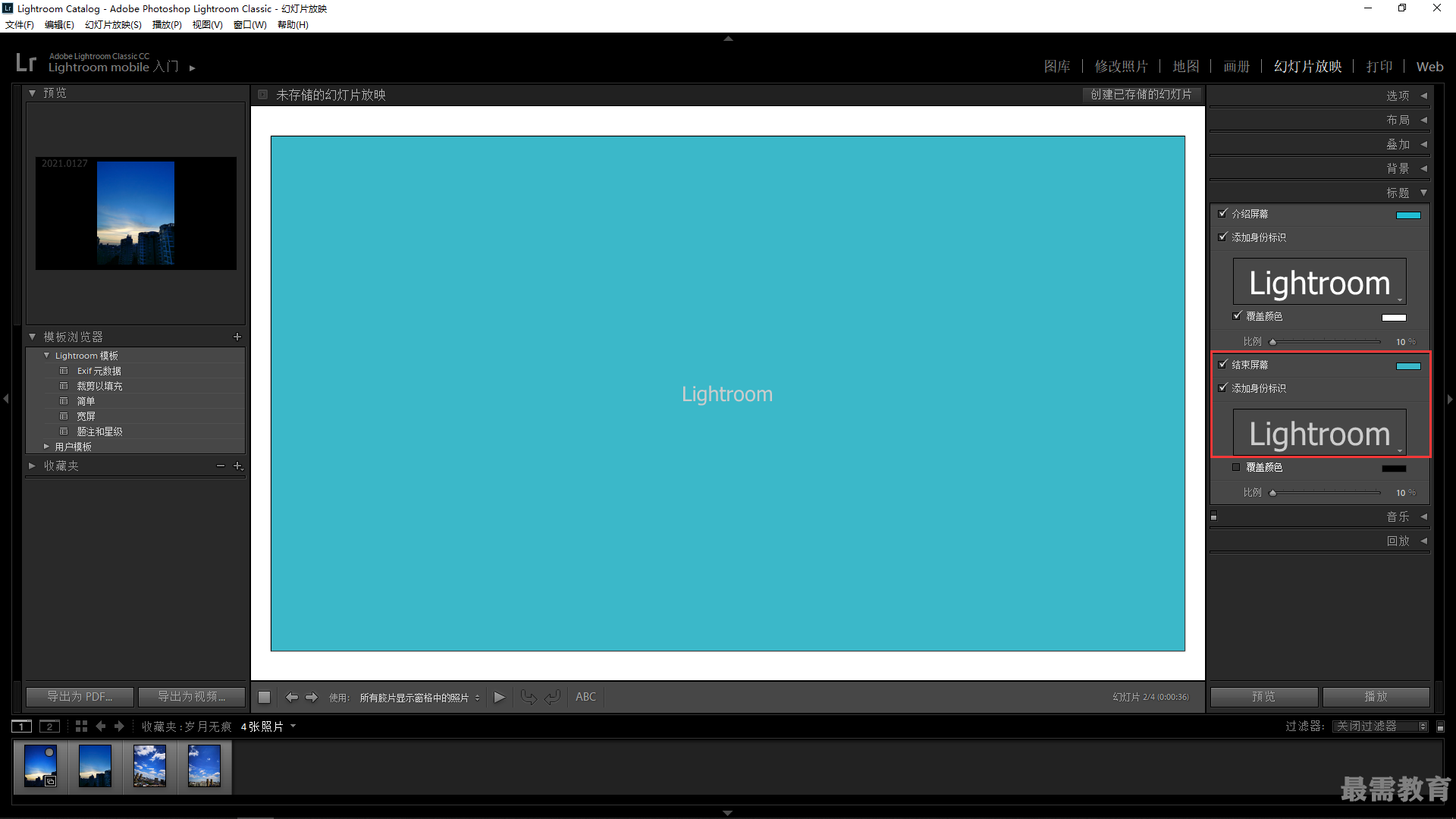This screenshot has width=1456, height=819.
Task: Go forward using filmstrip right arrow
Action: point(119,726)
